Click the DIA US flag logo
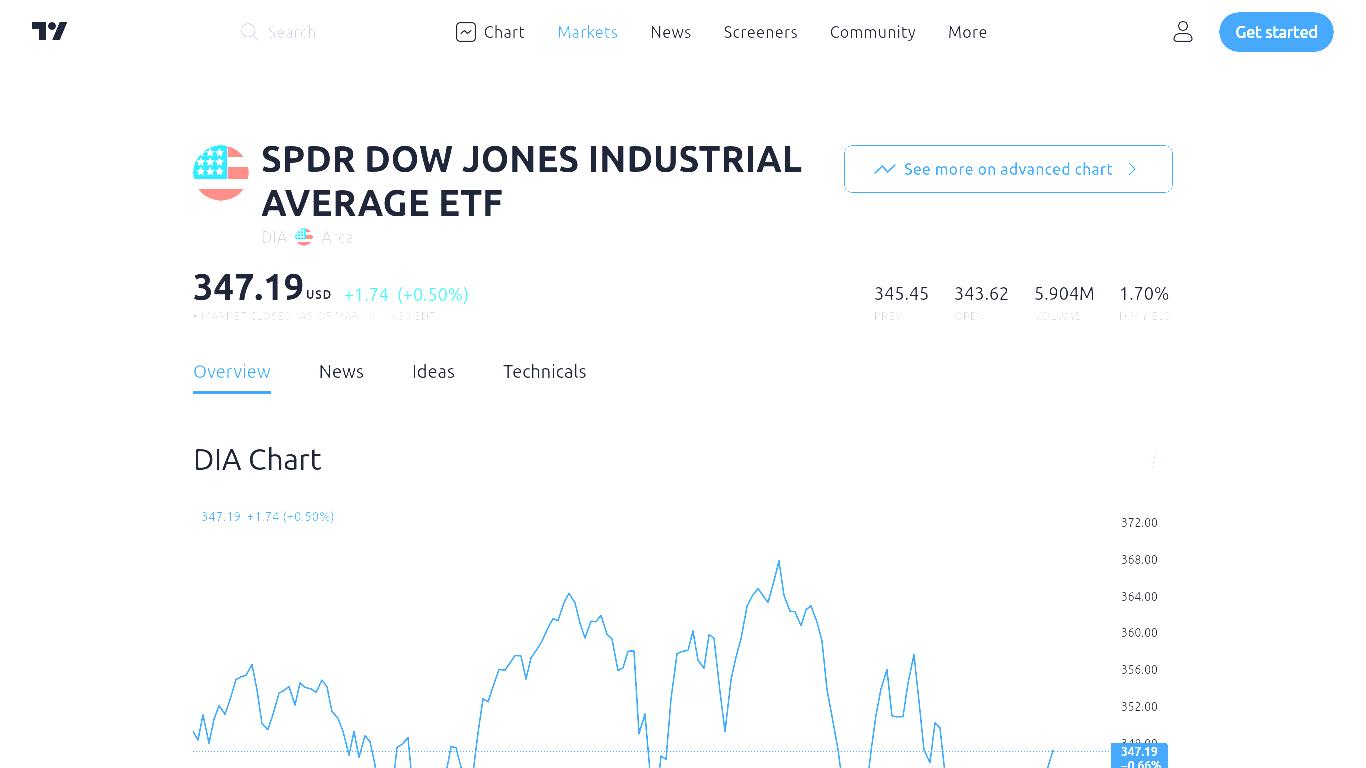 coord(221,172)
